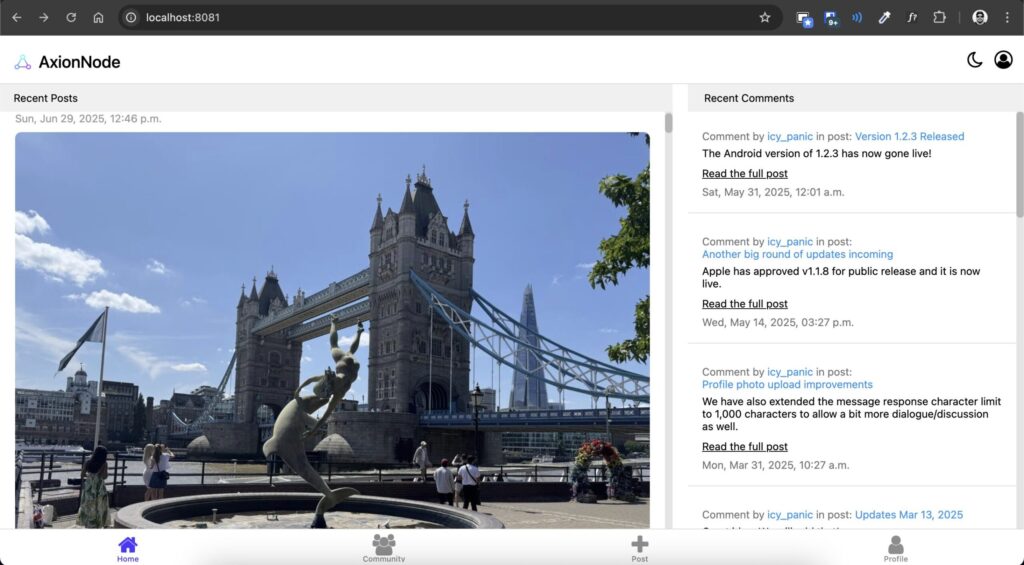The width and height of the screenshot is (1024, 565).
Task: Go to the Home tab
Action: (128, 548)
